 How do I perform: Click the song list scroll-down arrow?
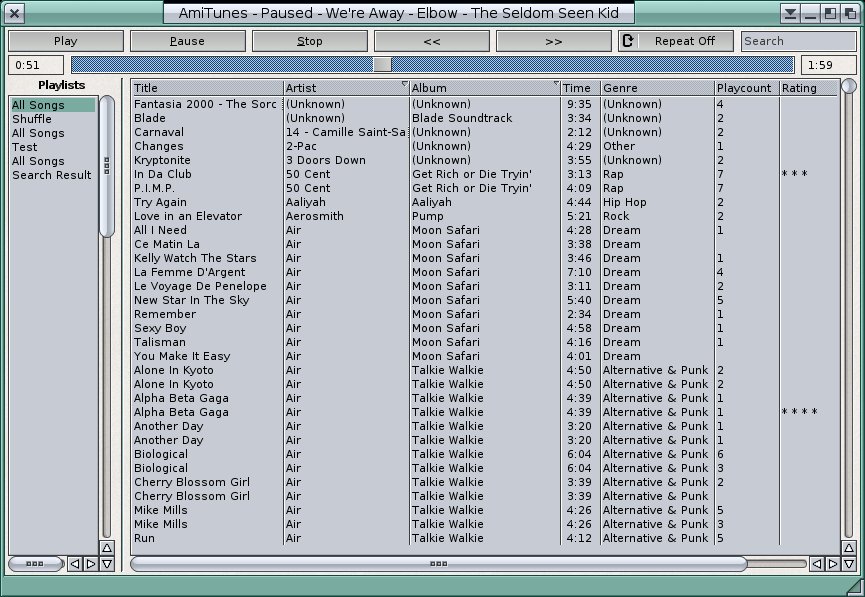click(x=848, y=564)
